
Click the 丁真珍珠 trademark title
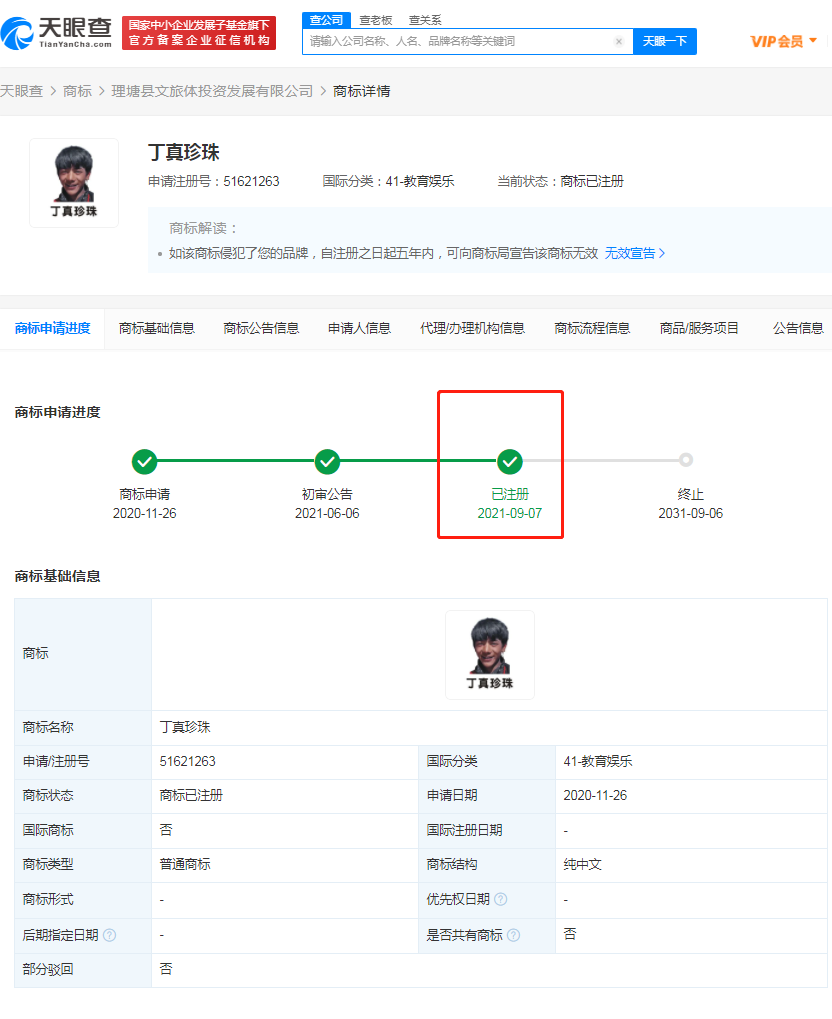(184, 153)
